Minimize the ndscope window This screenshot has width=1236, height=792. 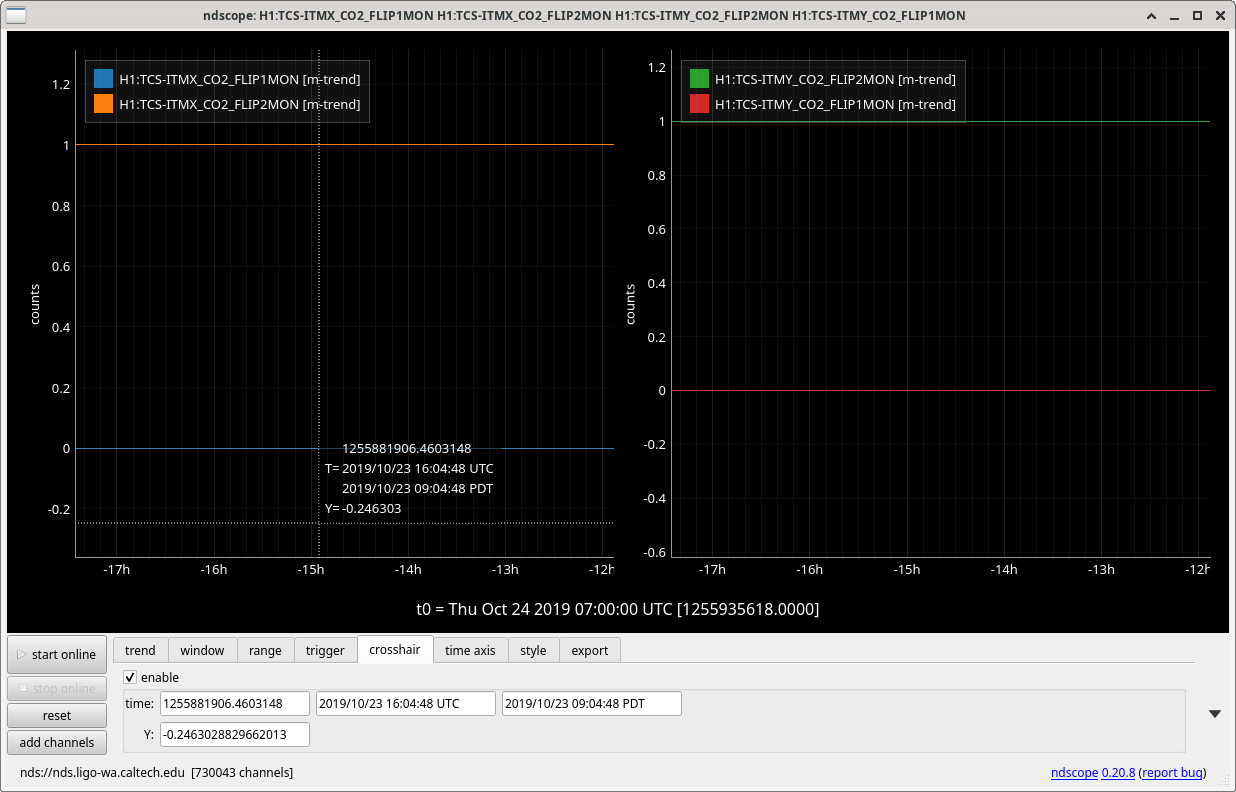click(x=1175, y=15)
